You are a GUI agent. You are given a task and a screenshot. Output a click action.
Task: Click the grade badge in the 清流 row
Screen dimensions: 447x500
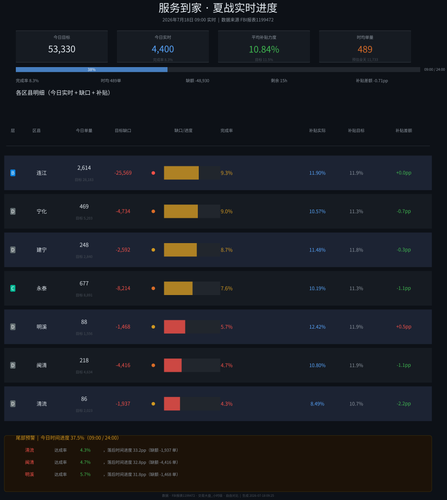[13, 404]
